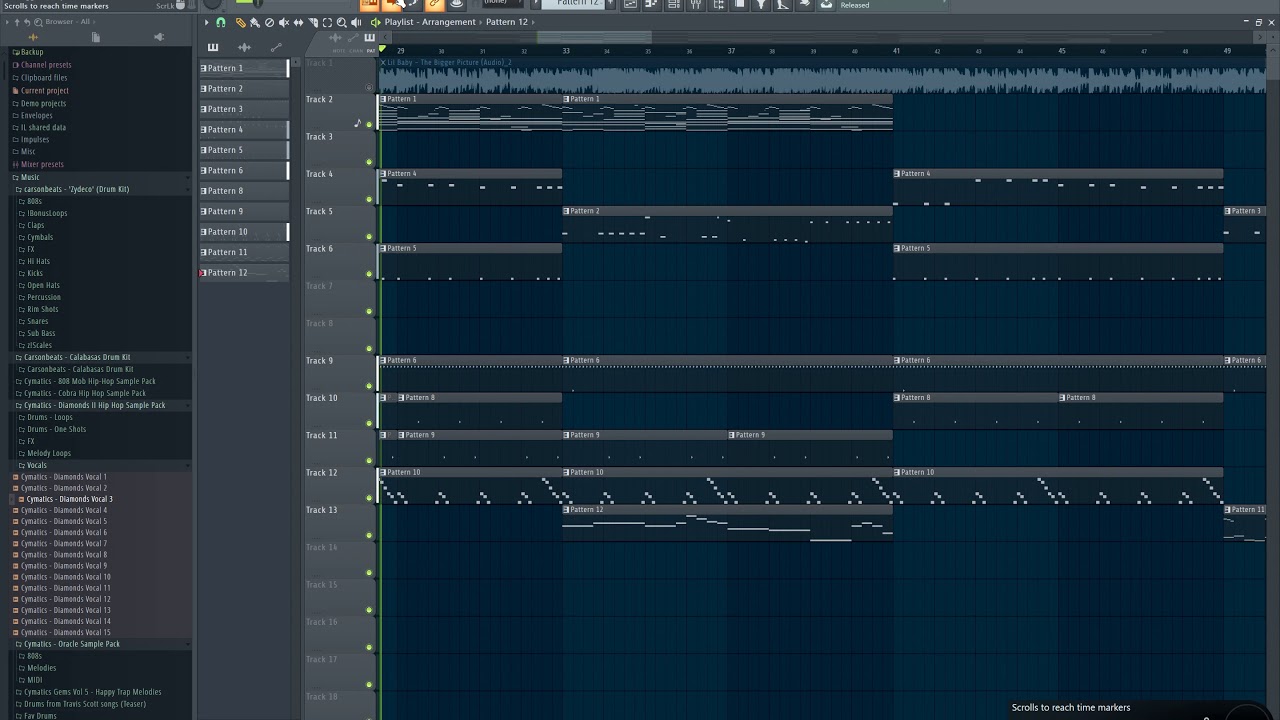Viewport: 1280px width, 720px height.
Task: Select Pattern 5 in pattern list
Action: [244, 150]
